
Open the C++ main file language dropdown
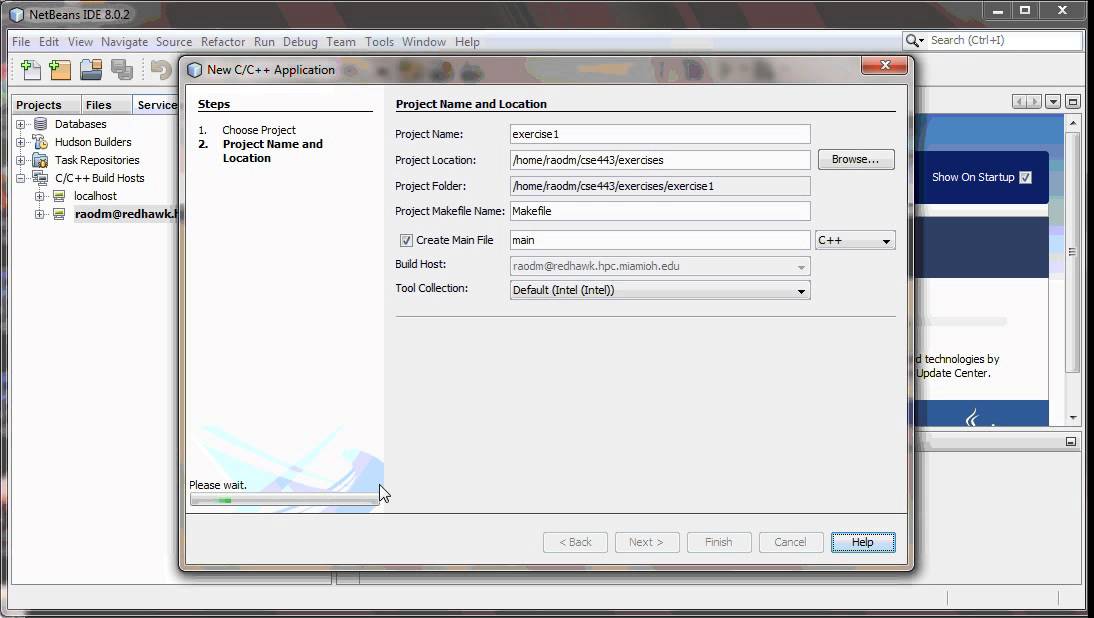(x=855, y=240)
